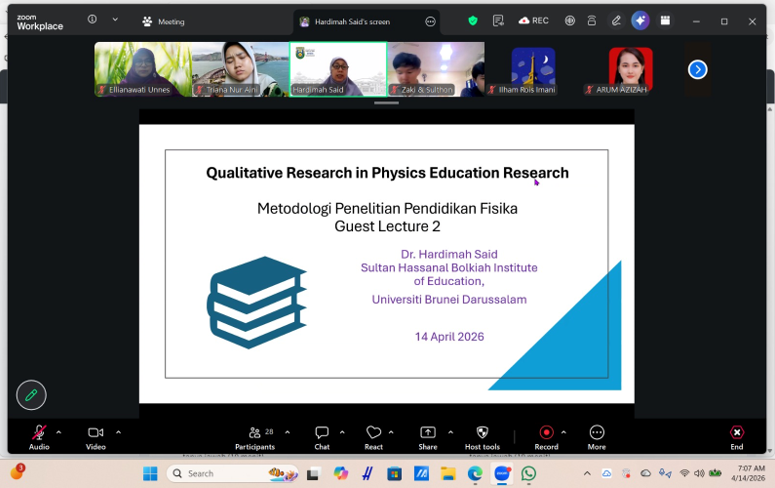Image resolution: width=775 pixels, height=488 pixels.
Task: Open Hardimah Said's screen share options
Action: click(430, 21)
